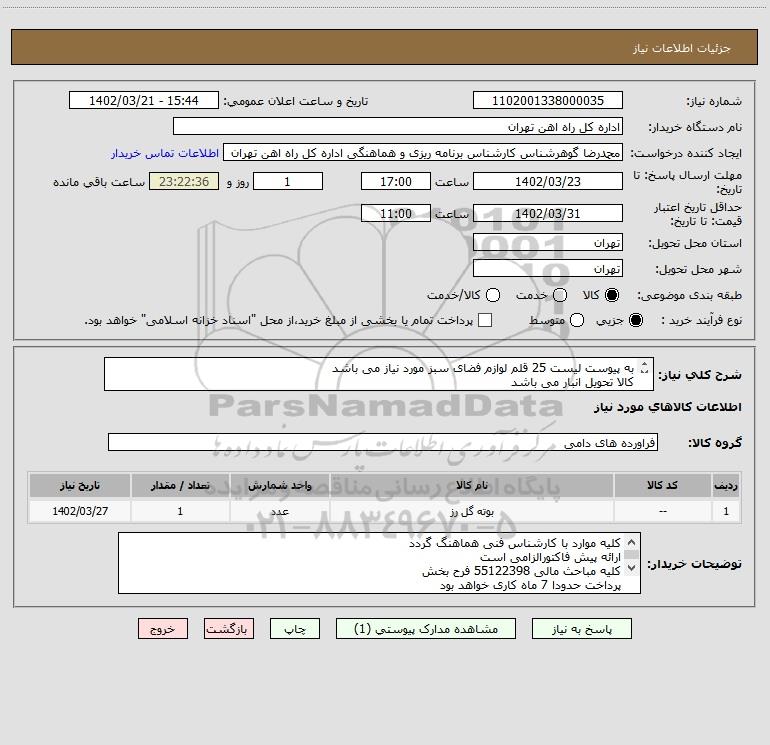The width and height of the screenshot is (770, 745).
Task: Click the 'بازگشت' back button
Action: [x=229, y=629]
